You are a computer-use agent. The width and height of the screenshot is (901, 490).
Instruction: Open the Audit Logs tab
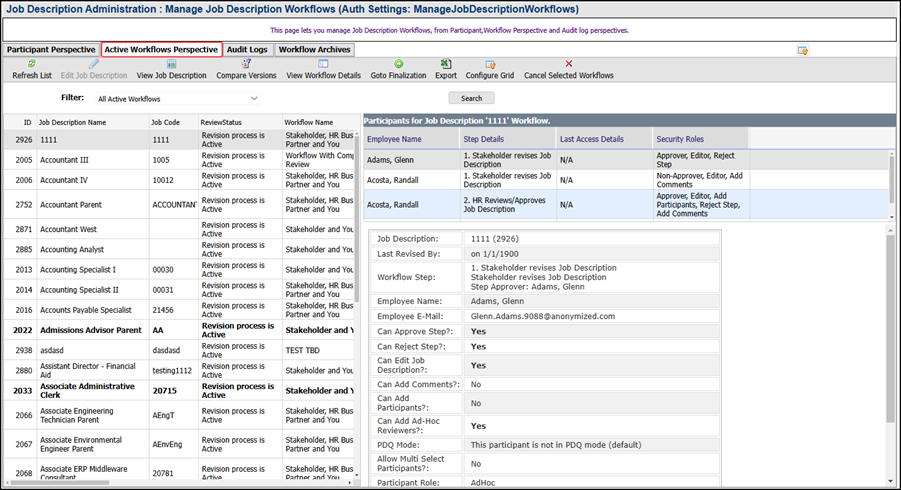pyautogui.click(x=247, y=49)
